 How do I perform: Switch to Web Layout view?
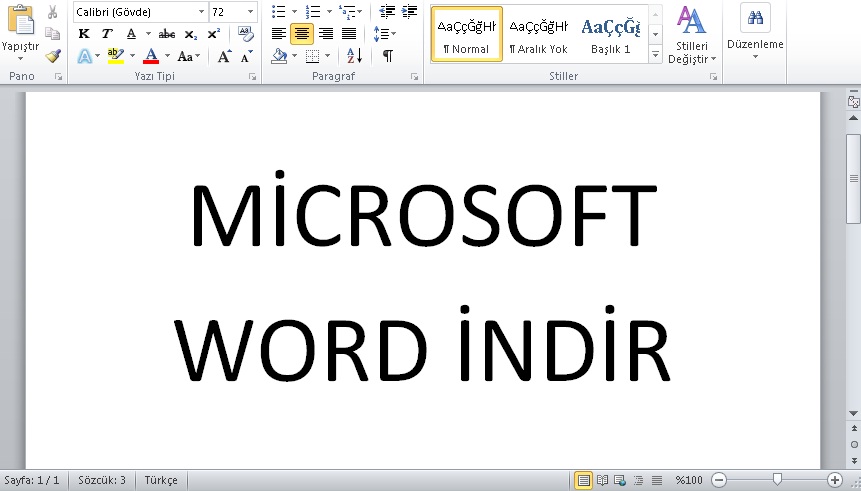click(x=620, y=481)
